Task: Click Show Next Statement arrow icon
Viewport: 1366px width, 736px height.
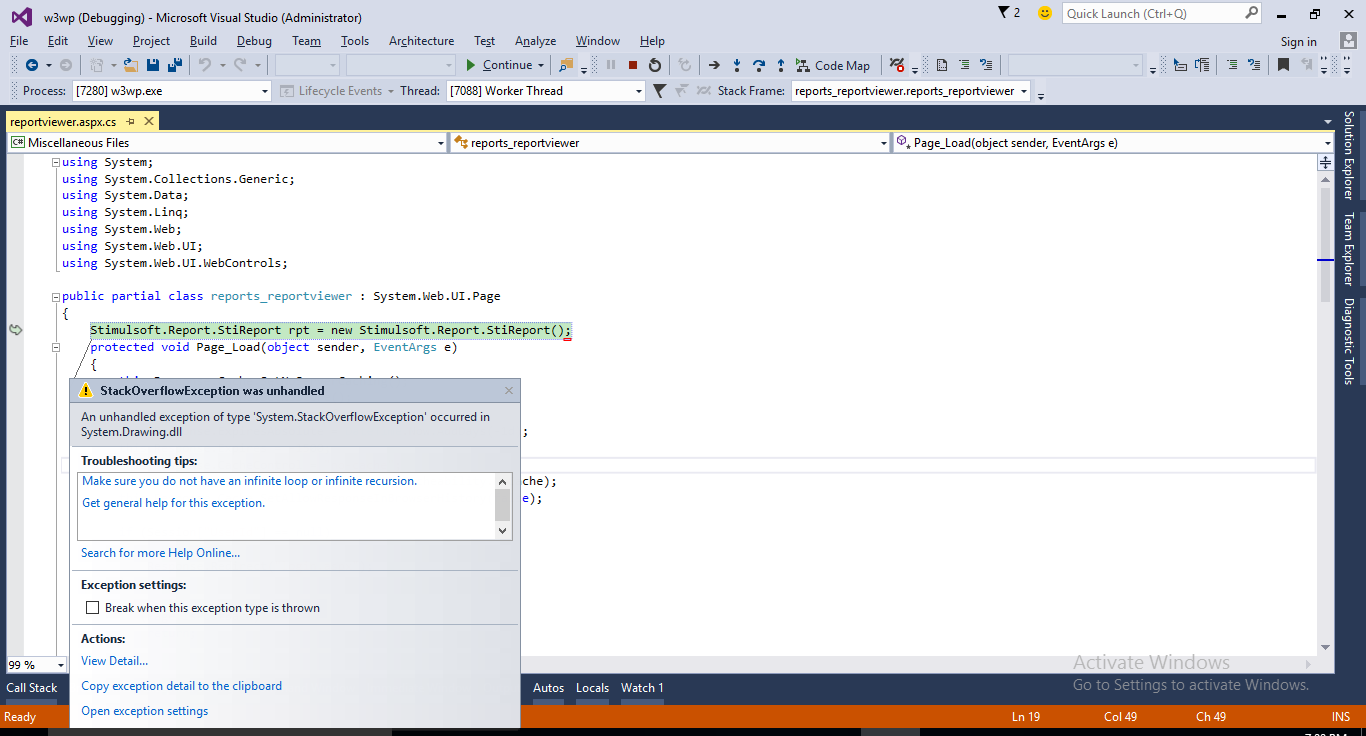Action: click(714, 65)
